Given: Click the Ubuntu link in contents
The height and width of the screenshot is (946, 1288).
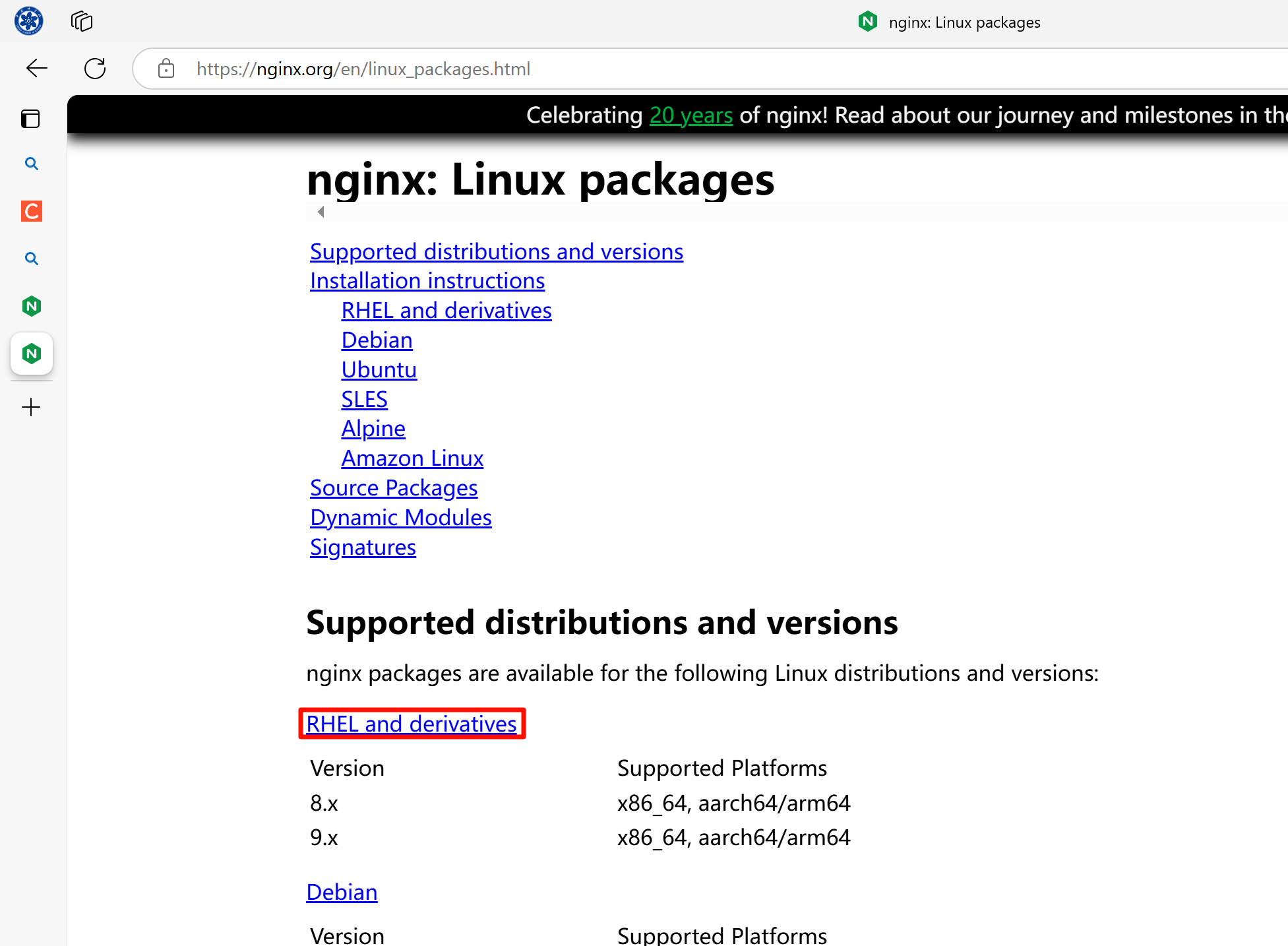Looking at the screenshot, I should (x=379, y=369).
